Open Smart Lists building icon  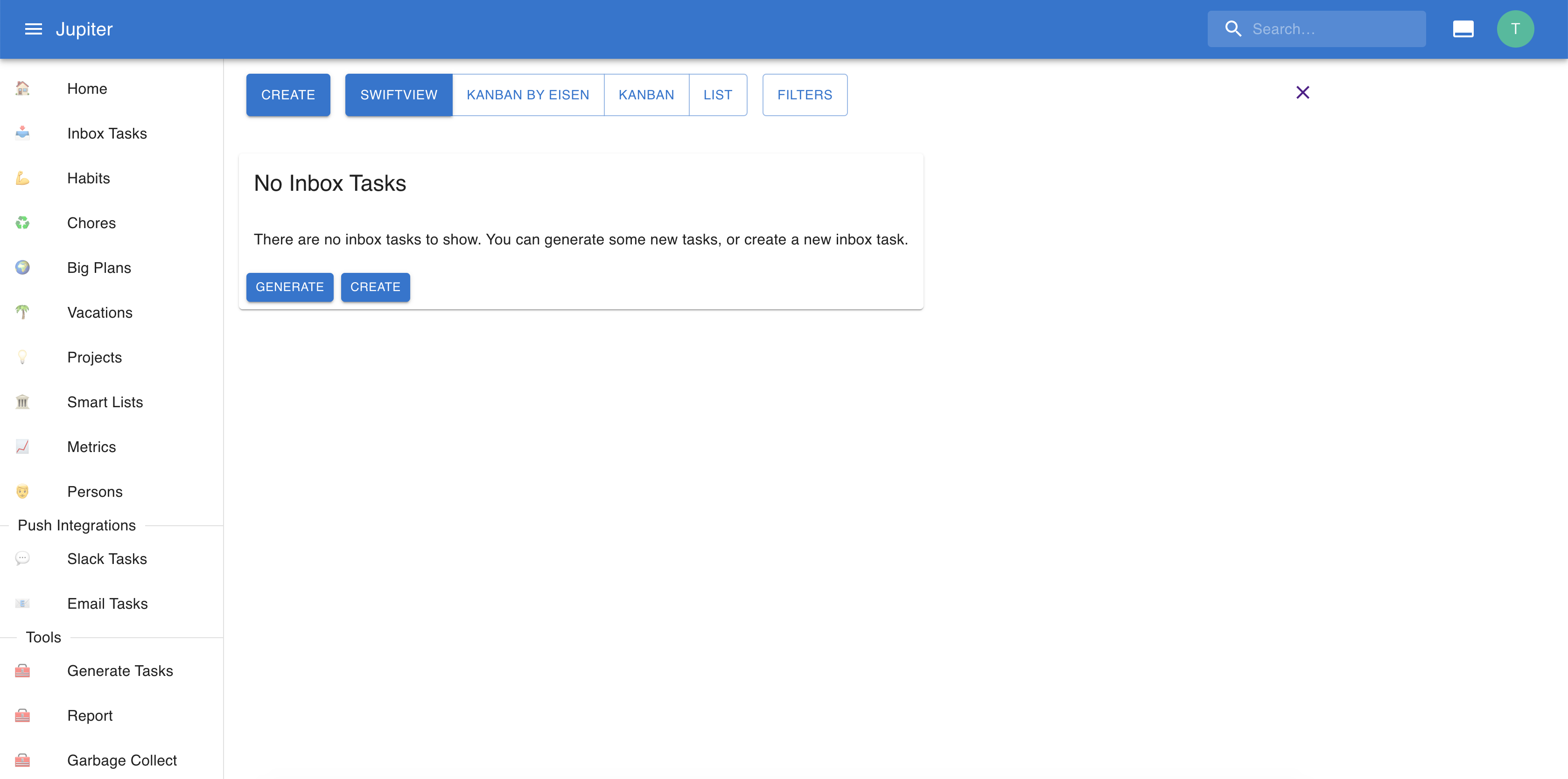[22, 402]
